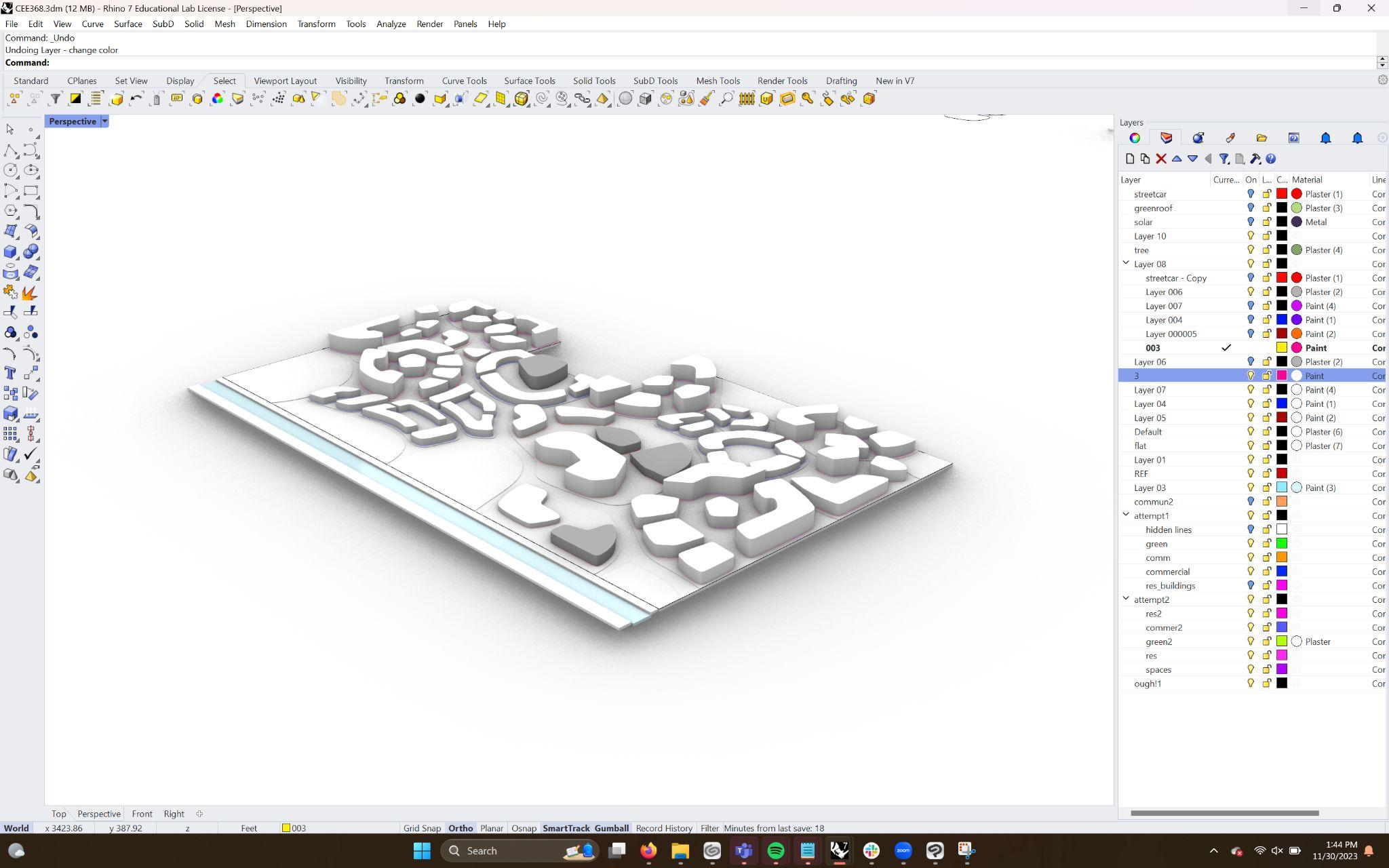
Task: Select the Text tool in left sidebar
Action: coord(10,373)
